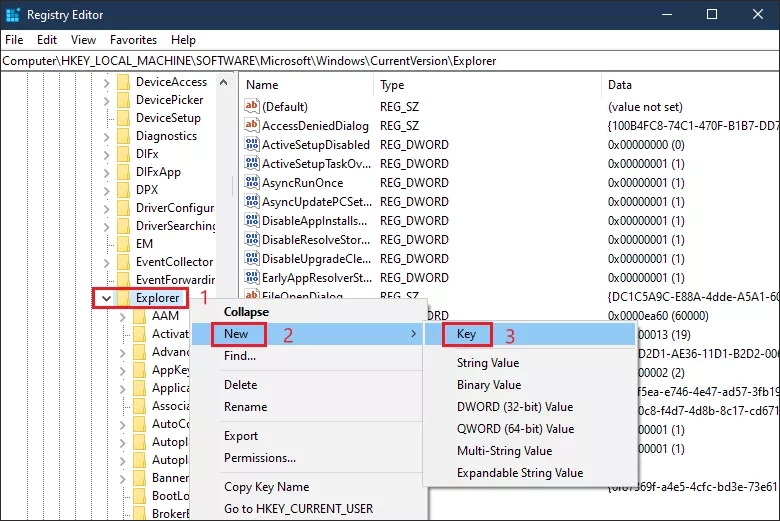Screen dimensions: 780x521
Task: Click the DisableAppInstalls... DWORD icon
Action: pos(252,220)
